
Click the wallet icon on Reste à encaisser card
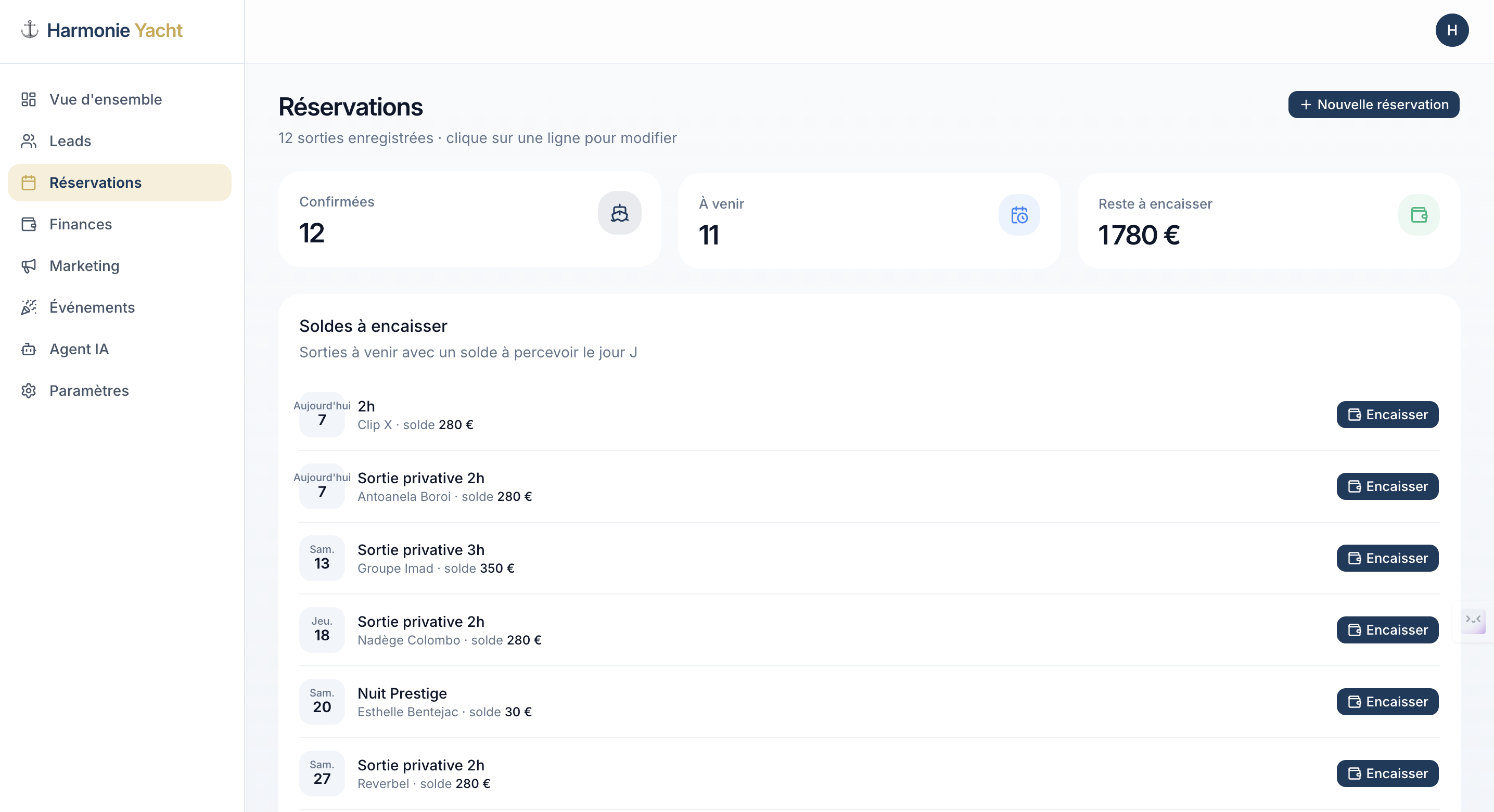pos(1419,215)
